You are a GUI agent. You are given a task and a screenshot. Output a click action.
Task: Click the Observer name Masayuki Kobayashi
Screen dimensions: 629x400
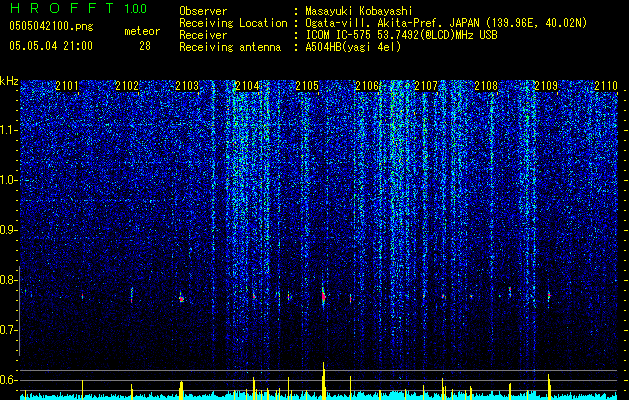click(x=358, y=11)
